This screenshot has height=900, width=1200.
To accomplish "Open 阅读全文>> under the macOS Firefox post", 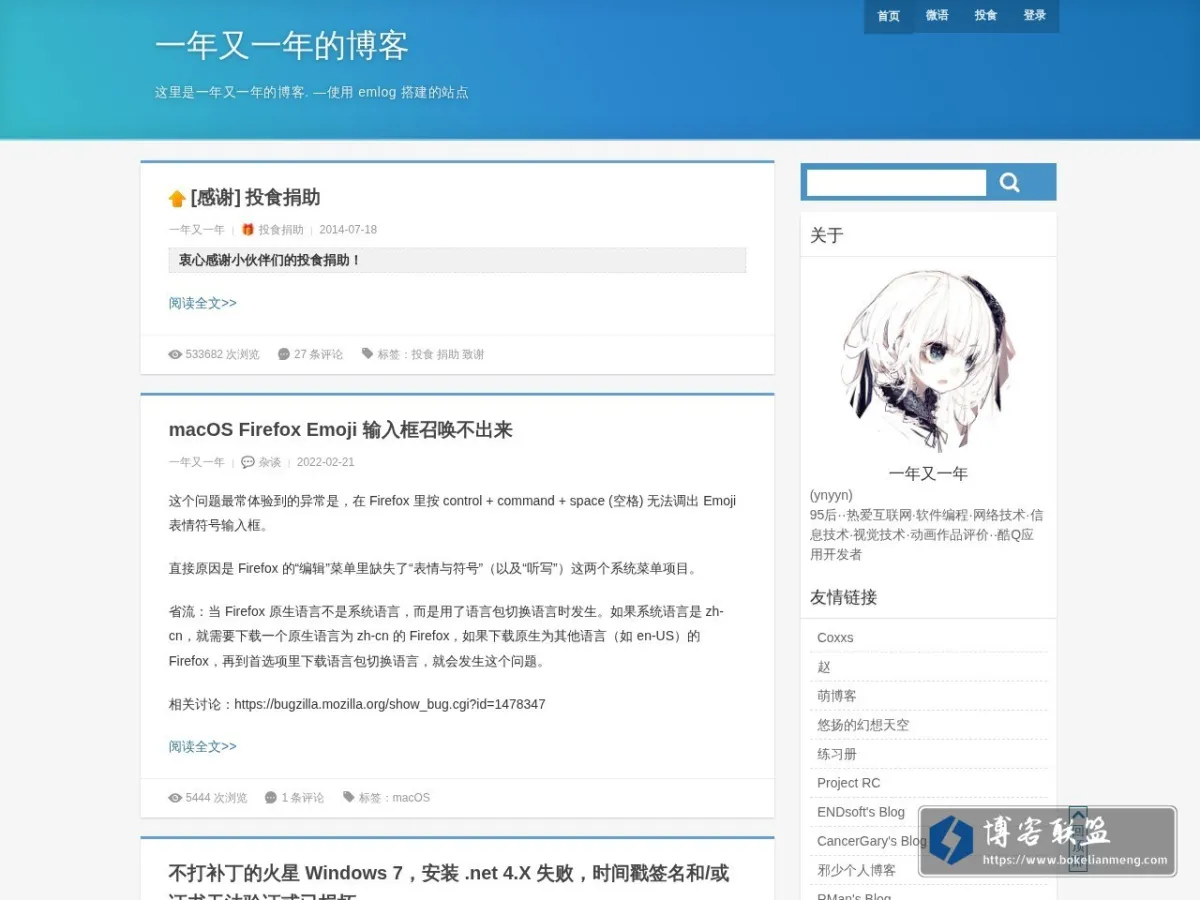I will [203, 747].
